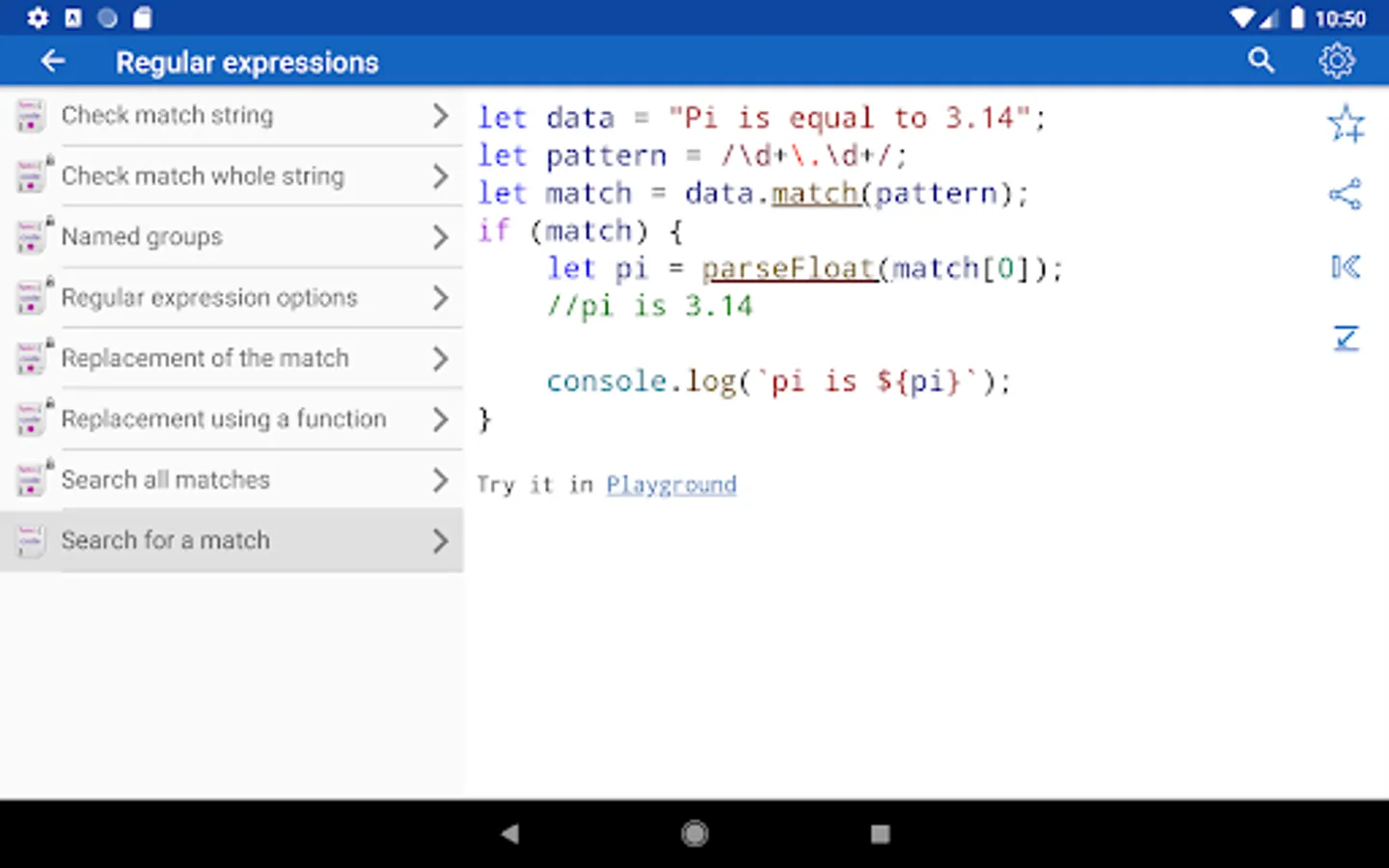Click the '//pi is 3.14' comment

click(650, 307)
